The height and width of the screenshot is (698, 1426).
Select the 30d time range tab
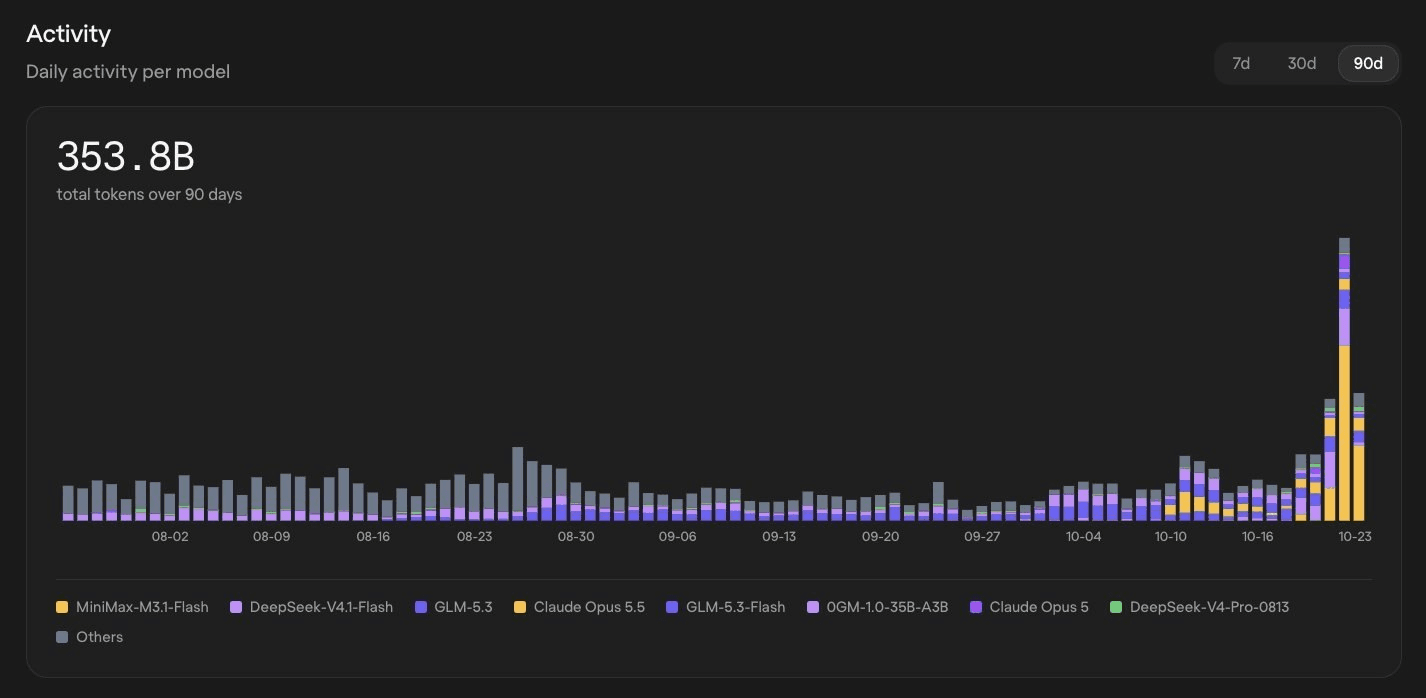[1301, 63]
